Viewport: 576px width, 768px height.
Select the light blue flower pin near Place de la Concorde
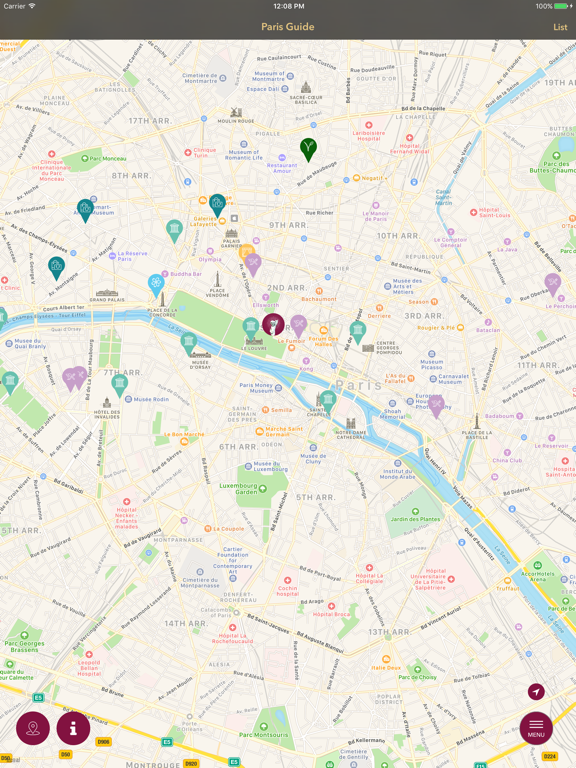(x=156, y=285)
